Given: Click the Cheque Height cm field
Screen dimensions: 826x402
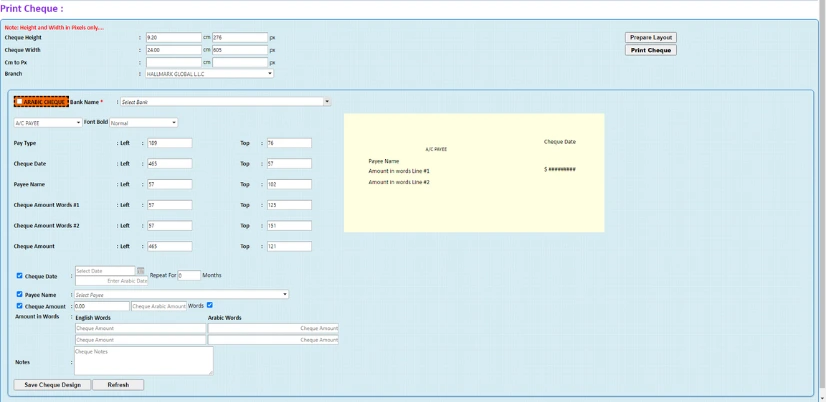Looking at the screenshot, I should [173, 38].
